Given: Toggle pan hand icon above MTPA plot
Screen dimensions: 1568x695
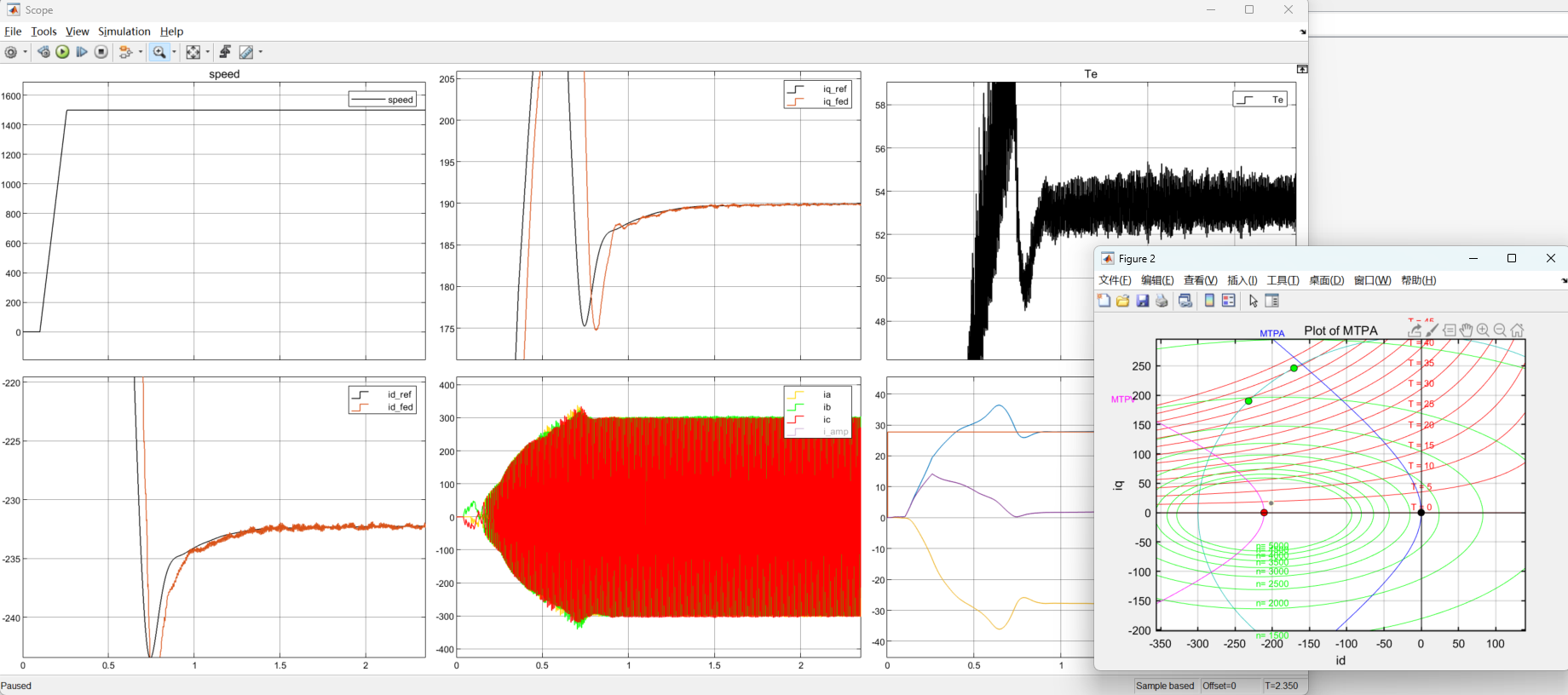Looking at the screenshot, I should point(1466,330).
